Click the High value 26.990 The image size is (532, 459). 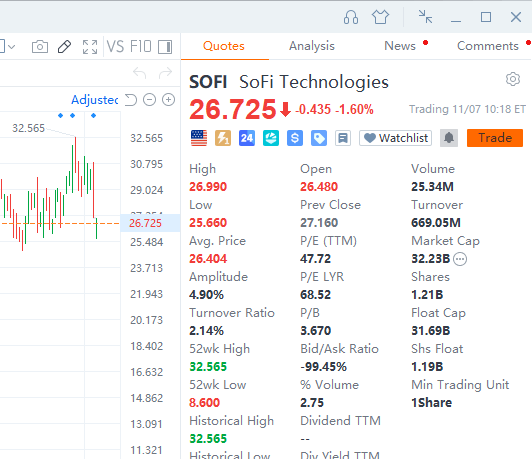[208, 187]
